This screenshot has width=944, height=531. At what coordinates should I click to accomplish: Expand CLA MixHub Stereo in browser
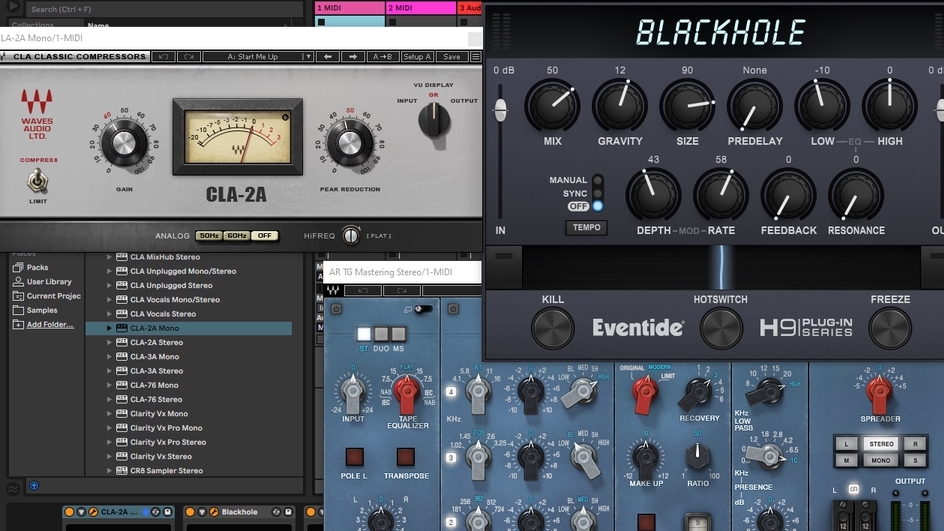(x=109, y=256)
